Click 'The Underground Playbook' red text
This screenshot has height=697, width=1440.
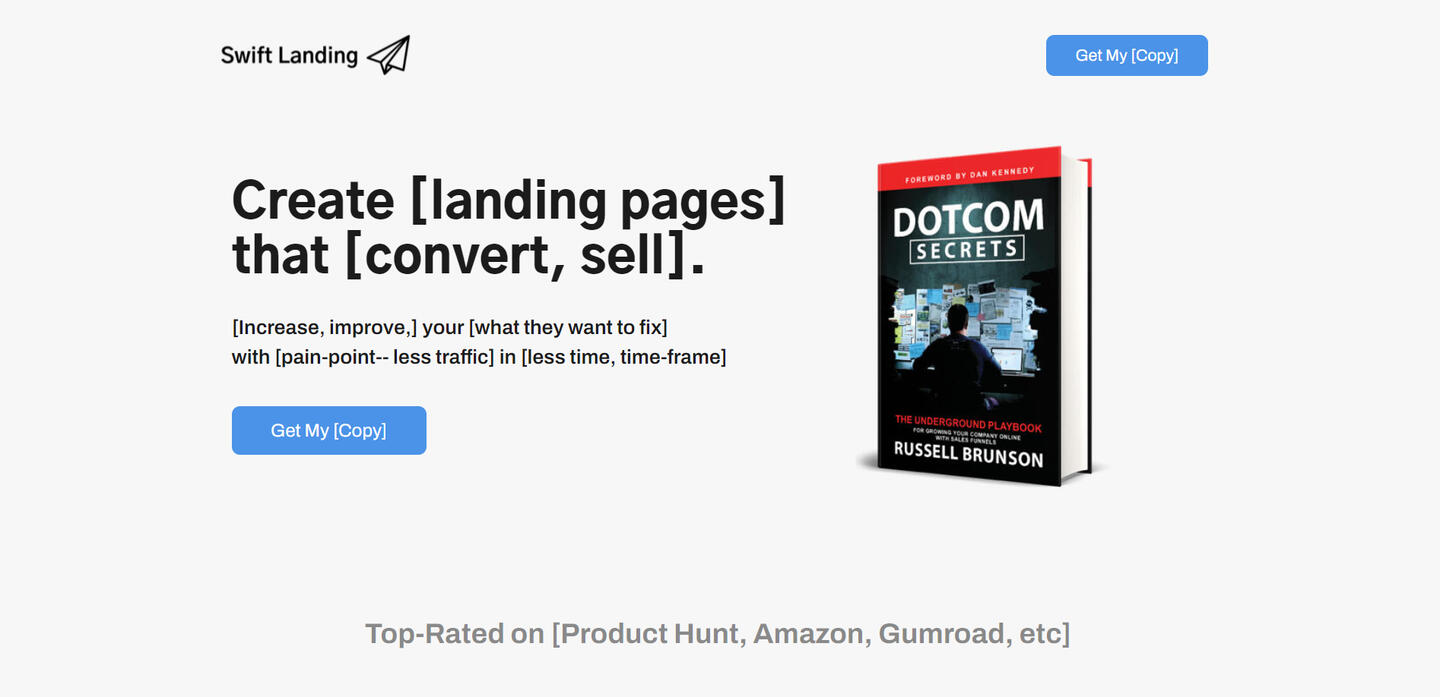[968, 423]
